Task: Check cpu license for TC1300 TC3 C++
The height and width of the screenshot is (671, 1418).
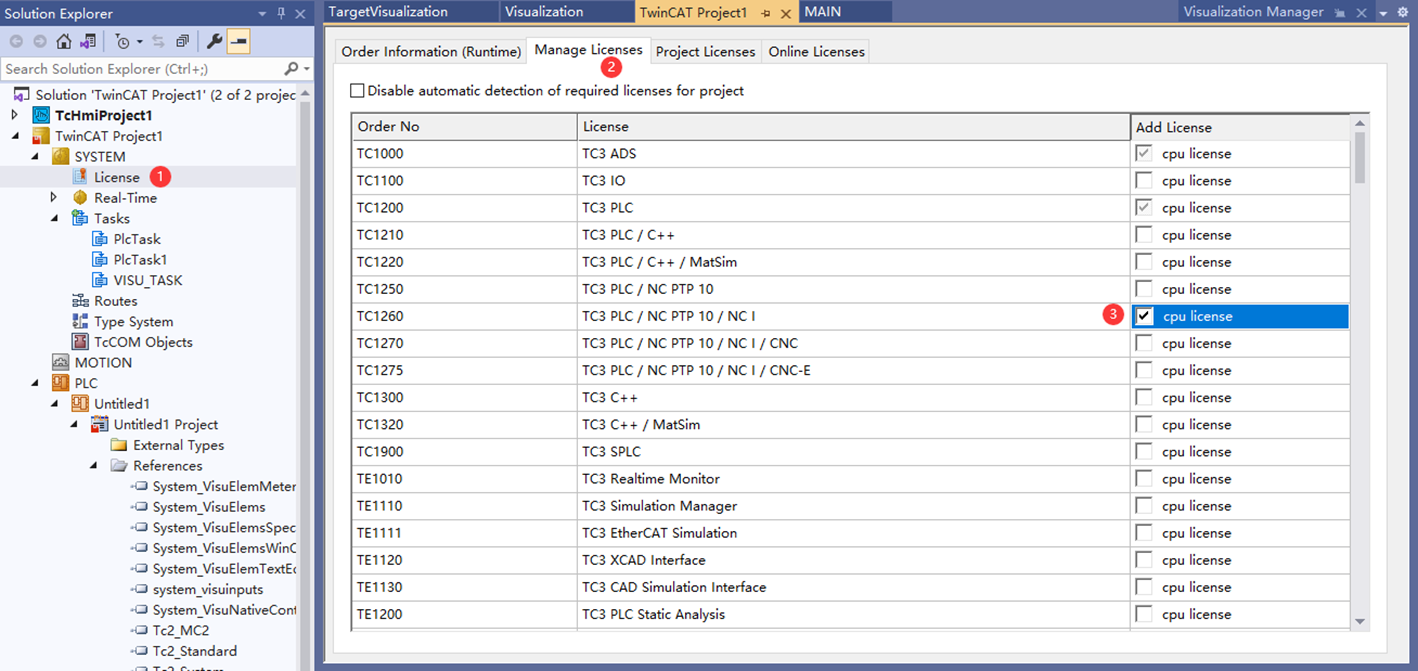Action: pos(1144,397)
